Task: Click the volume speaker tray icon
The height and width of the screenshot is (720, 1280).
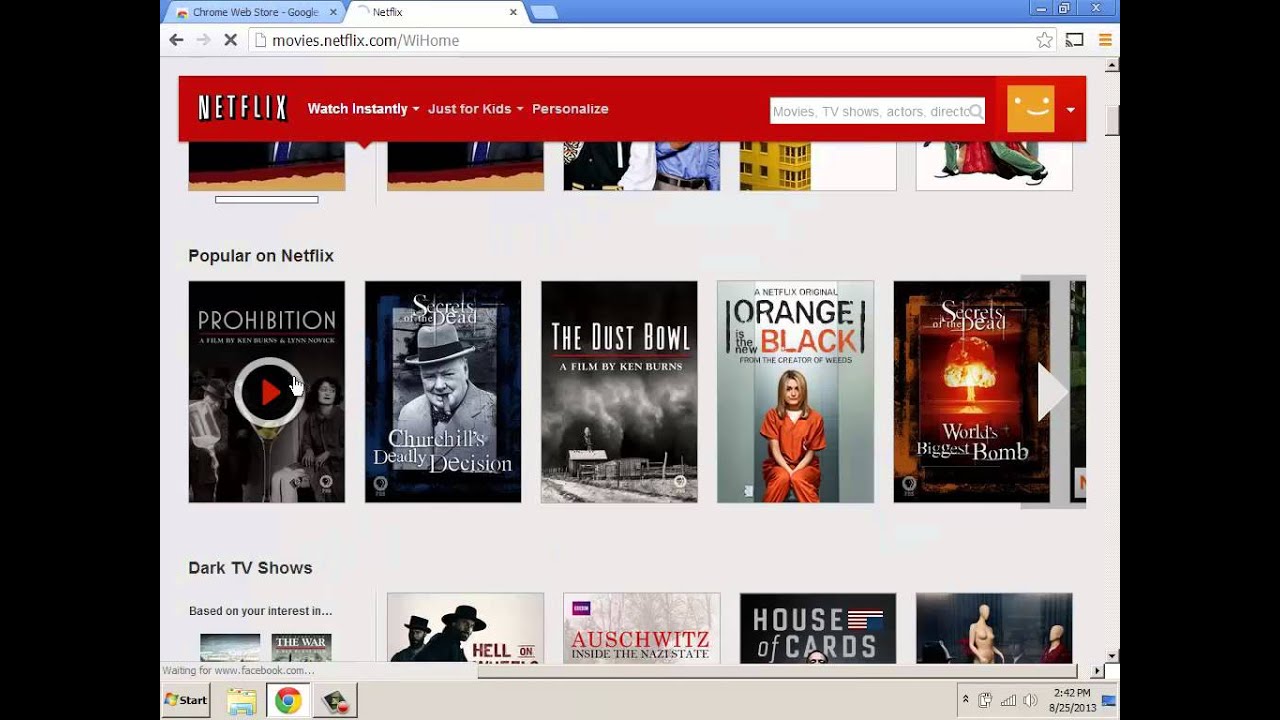Action: pyautogui.click(x=1030, y=700)
